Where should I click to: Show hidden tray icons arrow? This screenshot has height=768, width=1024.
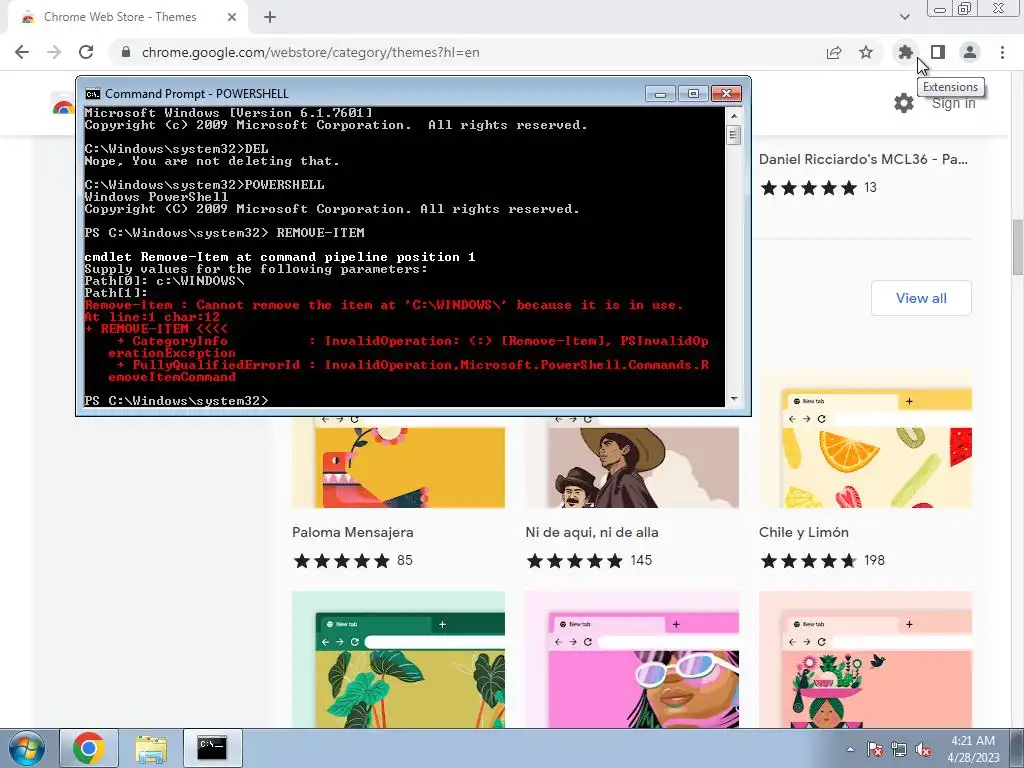pos(850,749)
